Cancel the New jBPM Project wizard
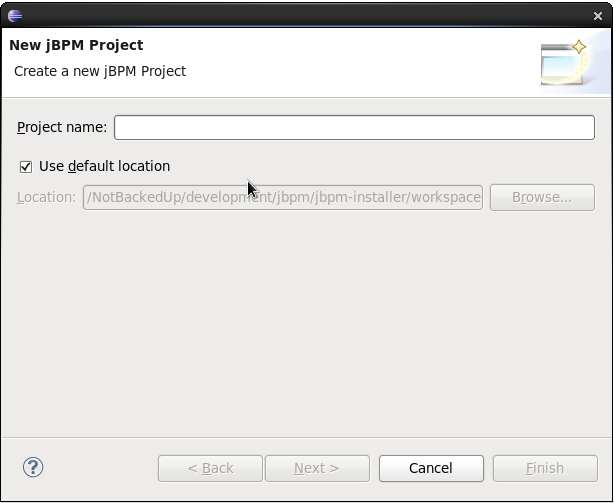Screen dimensions: 614x503 click(431, 468)
